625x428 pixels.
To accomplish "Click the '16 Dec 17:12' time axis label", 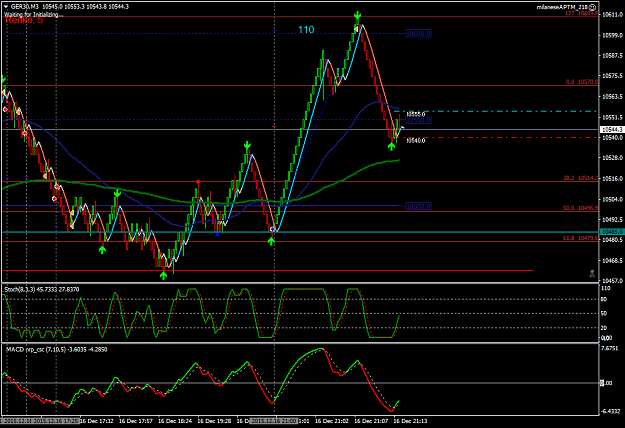I will click(97, 421).
